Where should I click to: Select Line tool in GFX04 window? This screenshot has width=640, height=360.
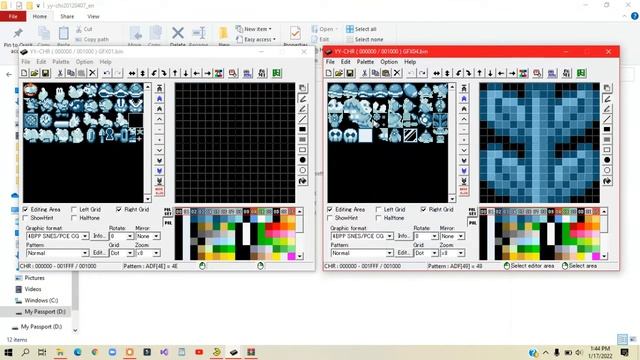tap(607, 119)
